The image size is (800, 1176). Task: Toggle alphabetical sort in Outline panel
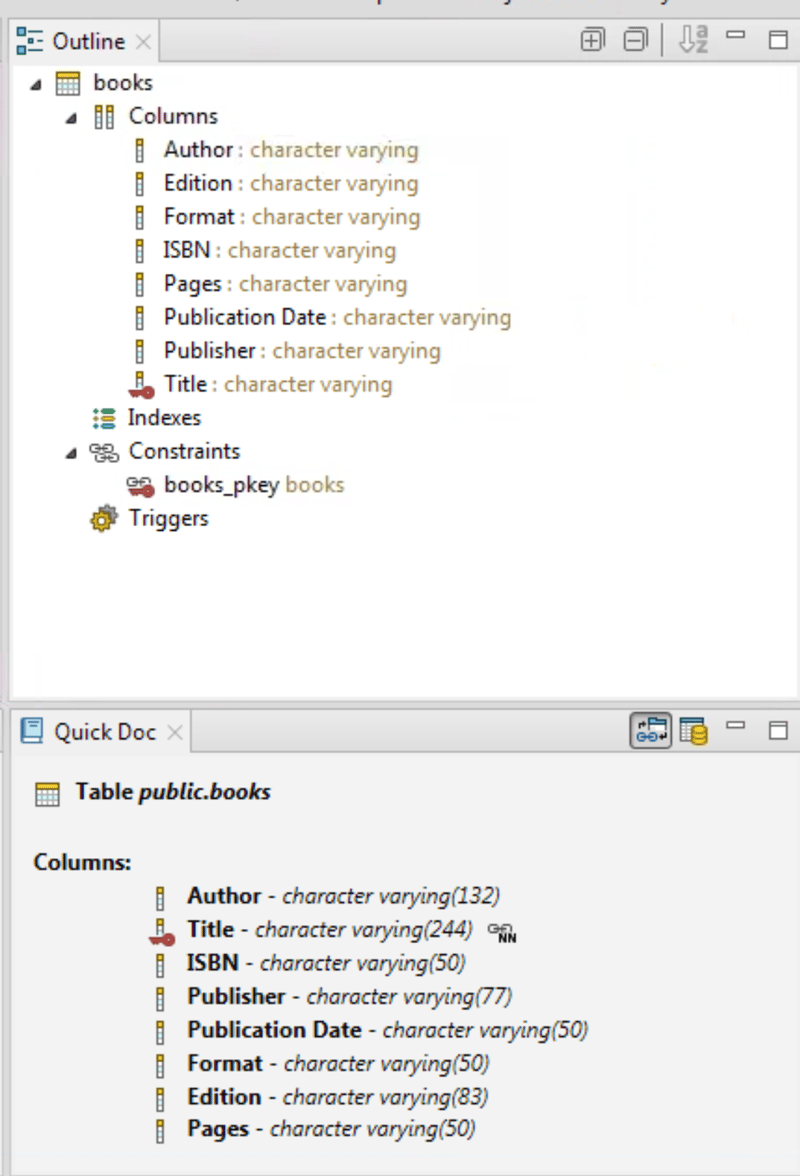[693, 39]
